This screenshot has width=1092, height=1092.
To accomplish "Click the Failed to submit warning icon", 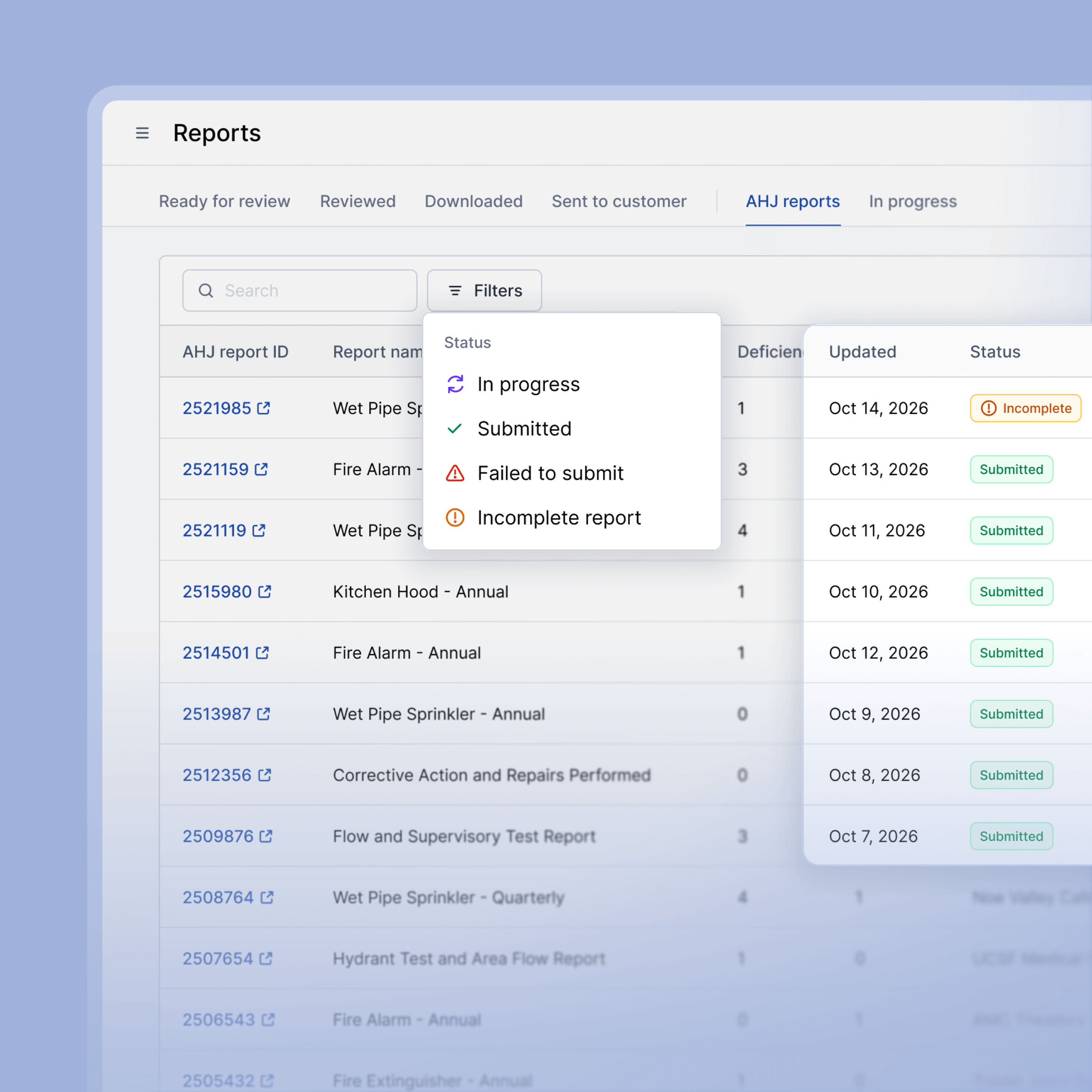I will tap(455, 473).
